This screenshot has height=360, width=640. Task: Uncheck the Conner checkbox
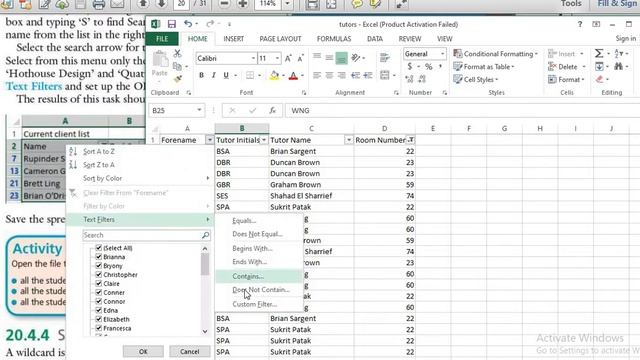pos(98,292)
